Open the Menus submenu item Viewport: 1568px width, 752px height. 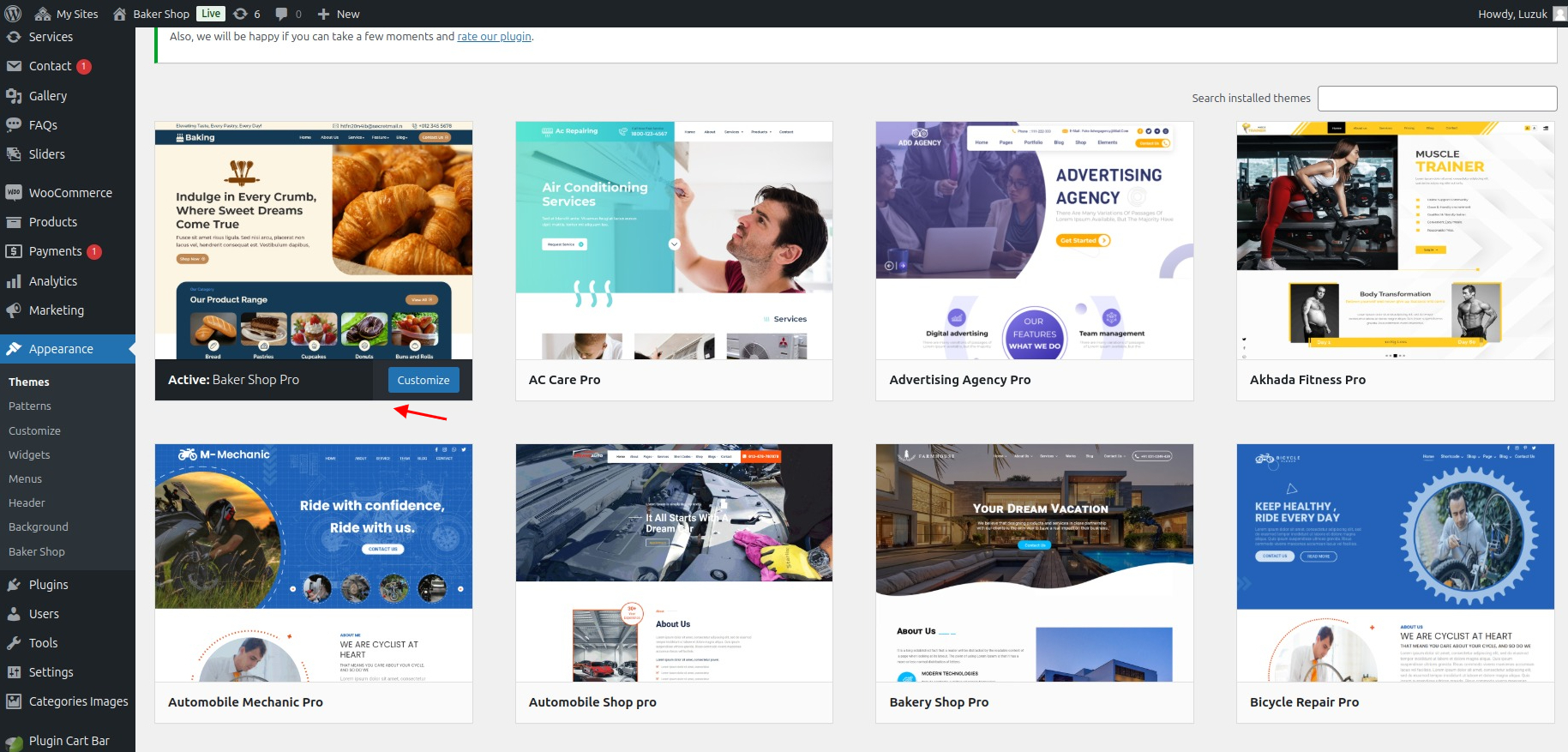point(25,479)
